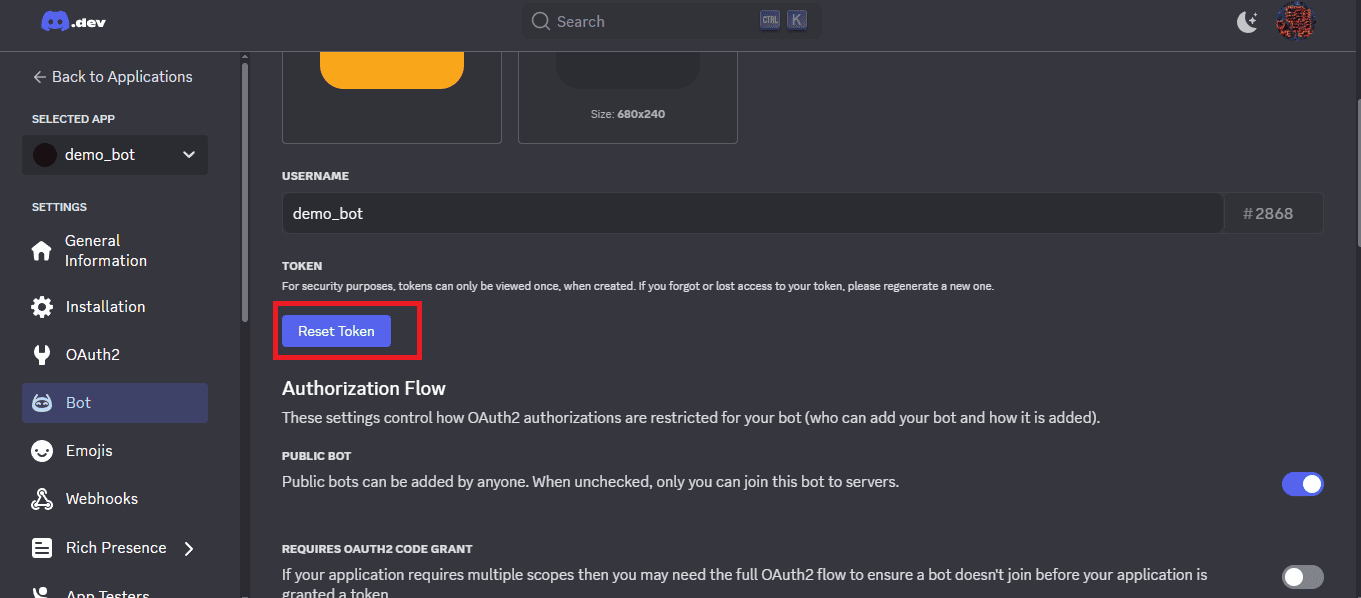Click the demo_bot username field
Screen dimensions: 1361x598
click(x=752, y=213)
